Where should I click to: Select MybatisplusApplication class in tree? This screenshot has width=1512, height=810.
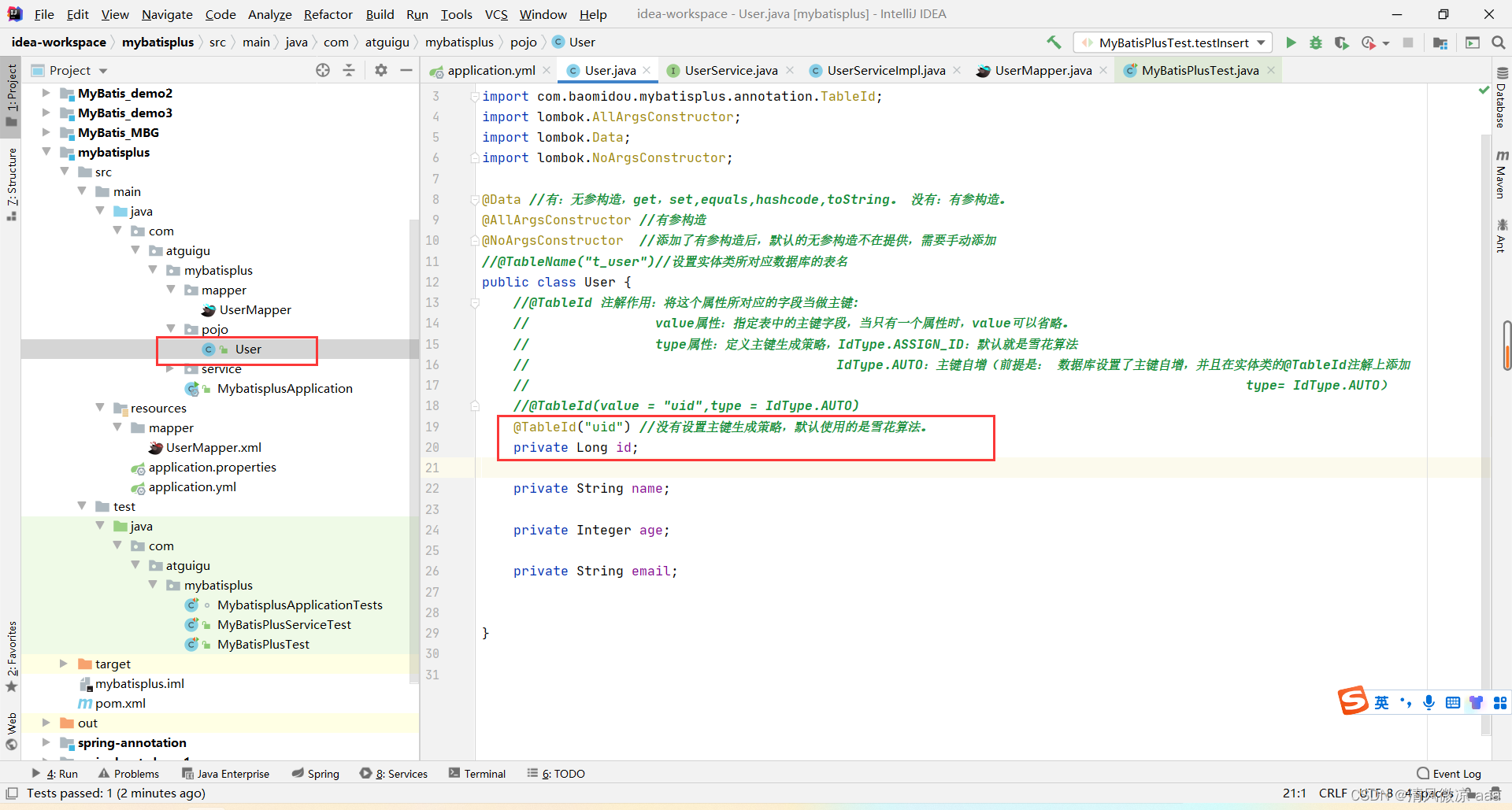click(x=285, y=388)
